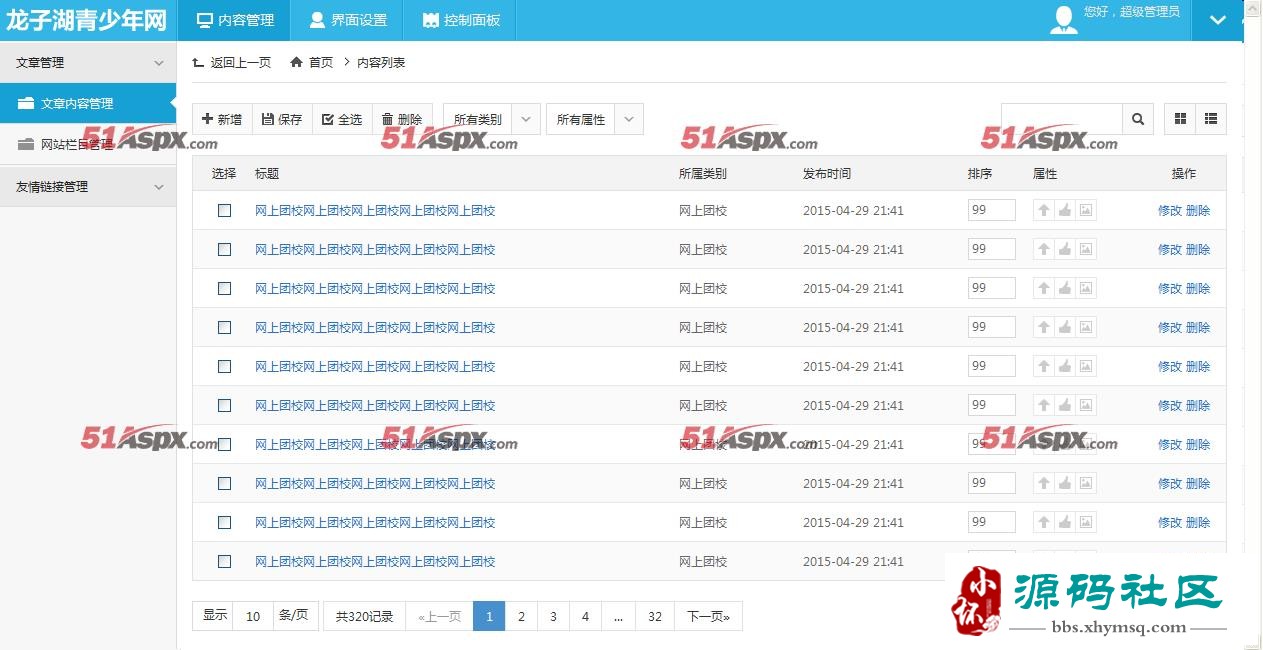Tick the third row's checkbox
Image resolution: width=1263 pixels, height=650 pixels.
coord(224,288)
